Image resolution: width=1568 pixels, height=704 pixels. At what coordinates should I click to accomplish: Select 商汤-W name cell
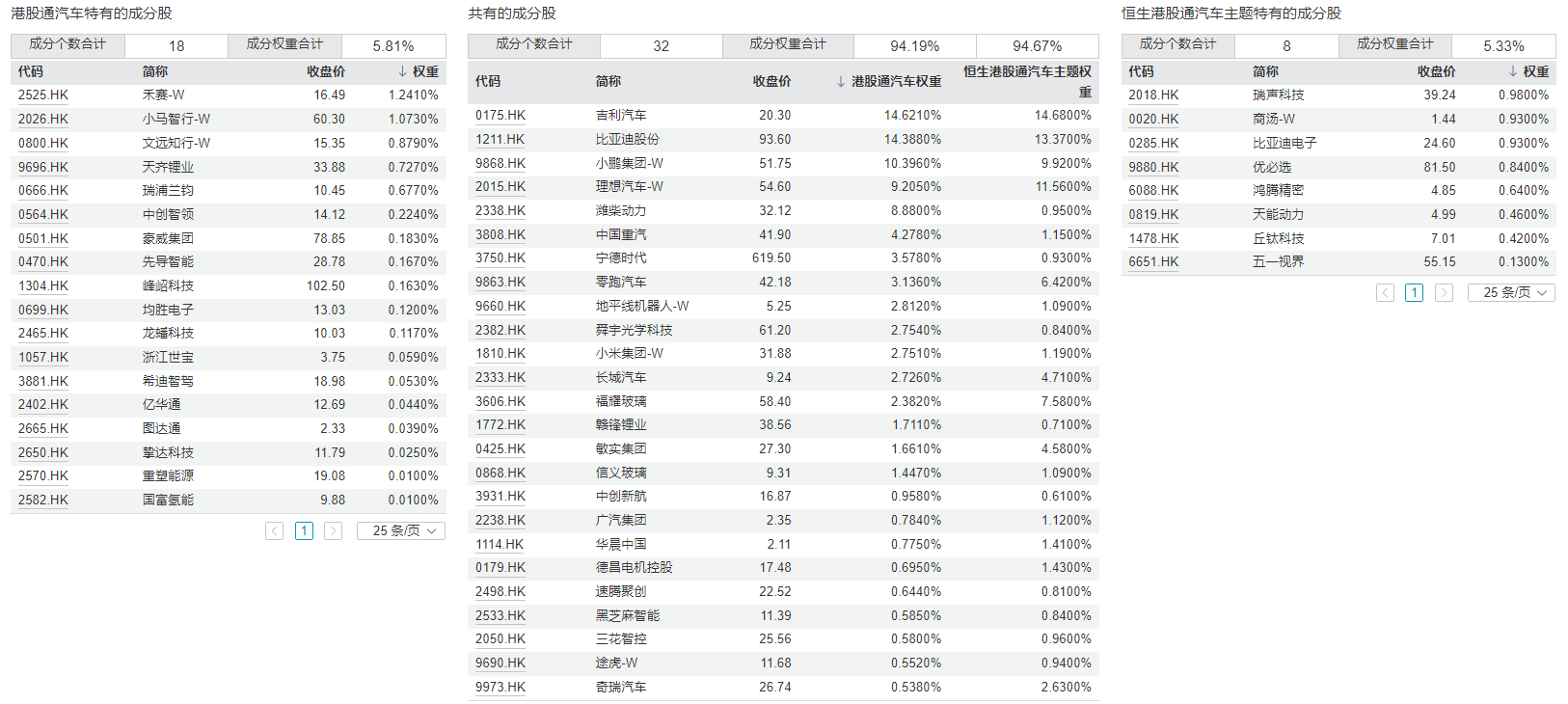click(x=1274, y=120)
